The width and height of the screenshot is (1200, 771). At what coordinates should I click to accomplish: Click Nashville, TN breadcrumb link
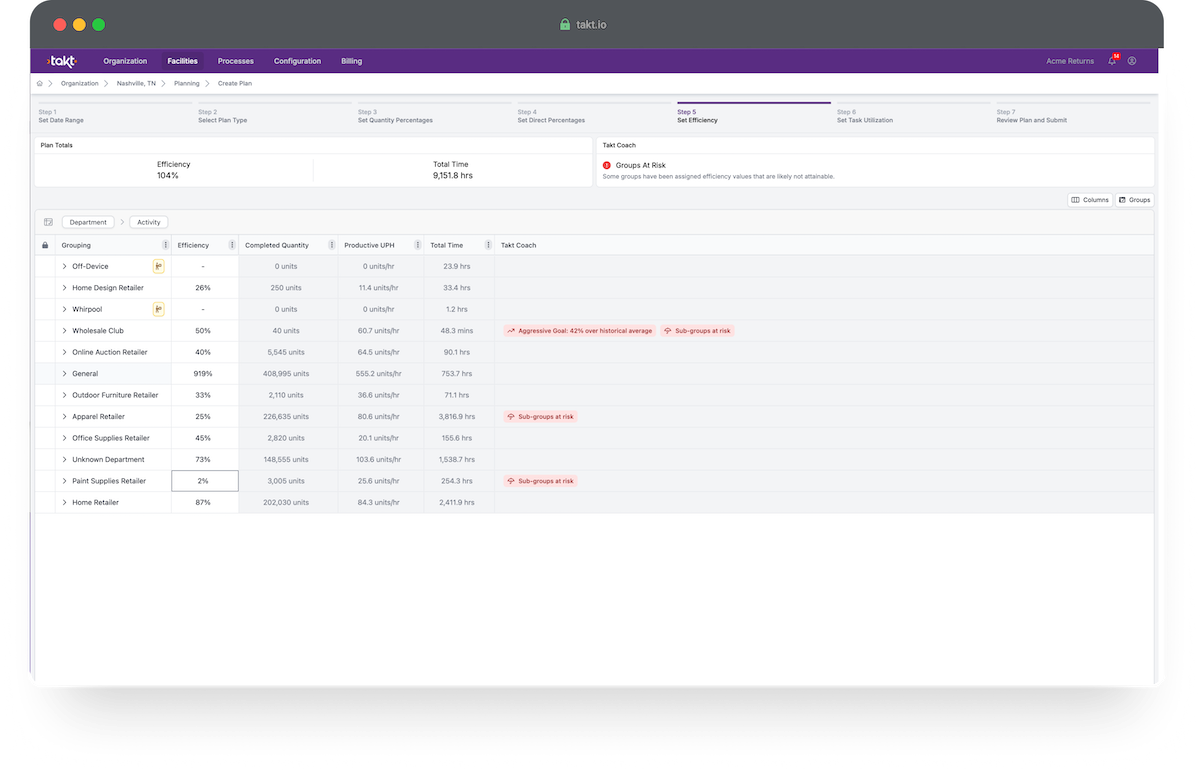coord(136,84)
